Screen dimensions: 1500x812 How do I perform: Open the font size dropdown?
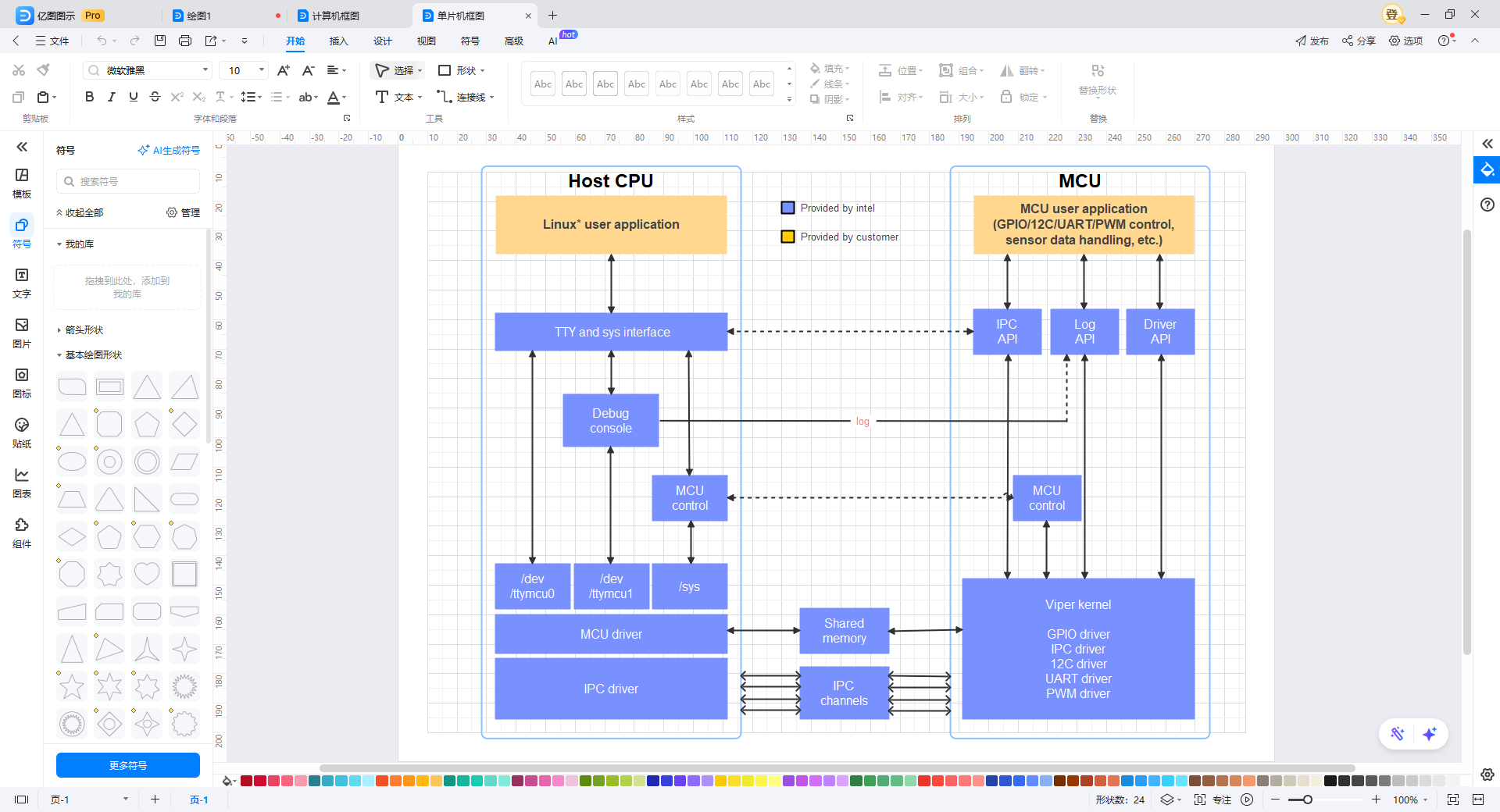pyautogui.click(x=262, y=70)
